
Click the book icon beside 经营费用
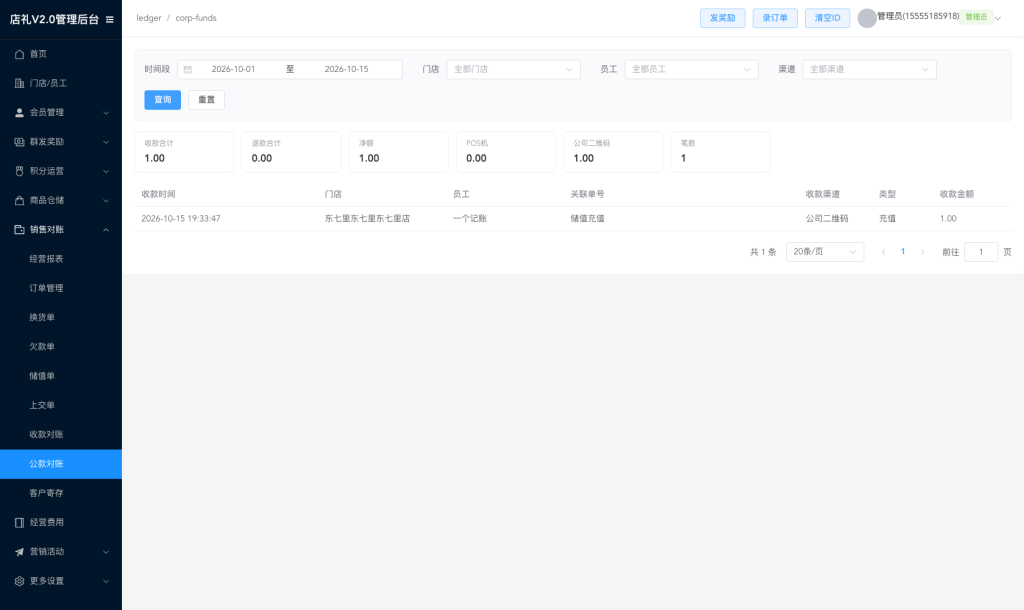coord(20,522)
